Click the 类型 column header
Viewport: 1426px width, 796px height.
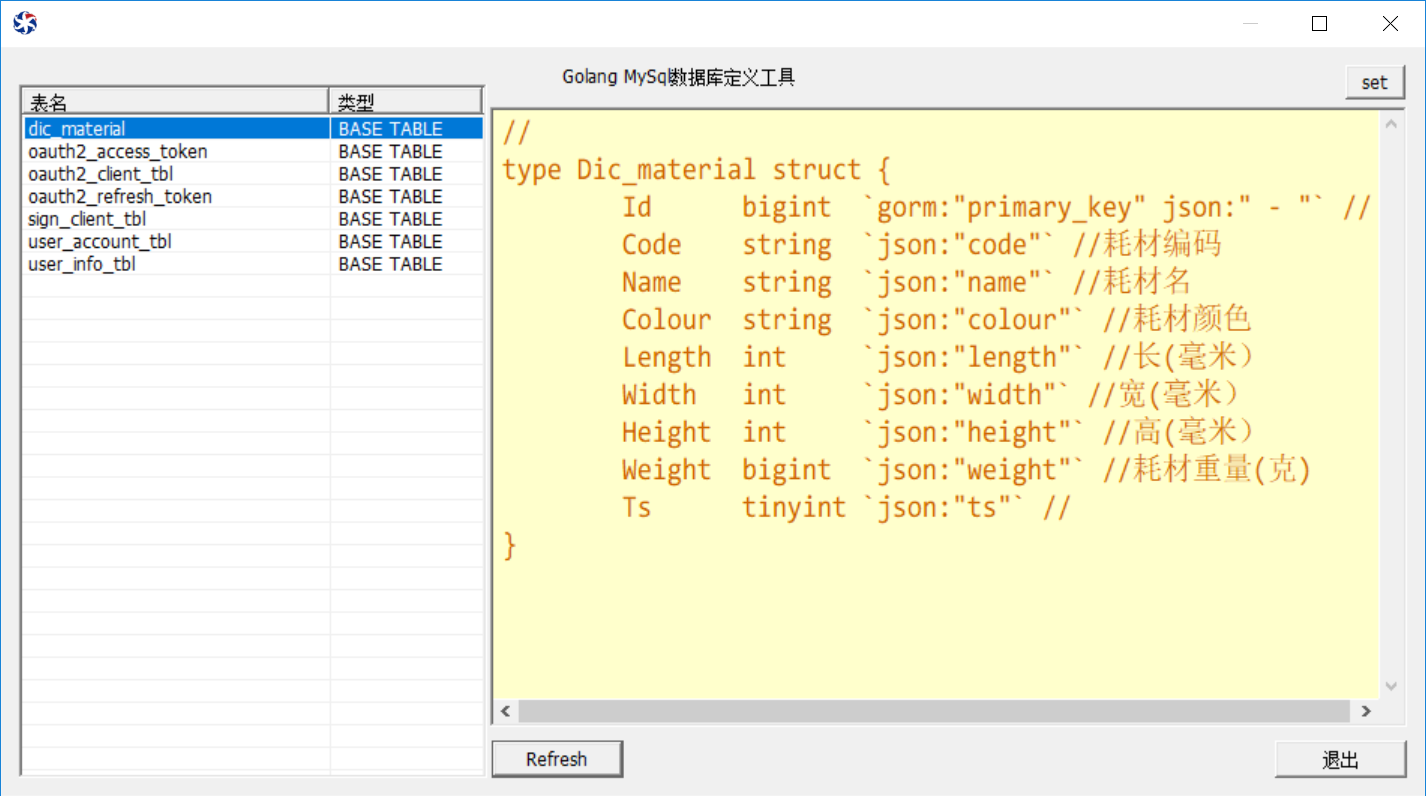click(x=405, y=102)
